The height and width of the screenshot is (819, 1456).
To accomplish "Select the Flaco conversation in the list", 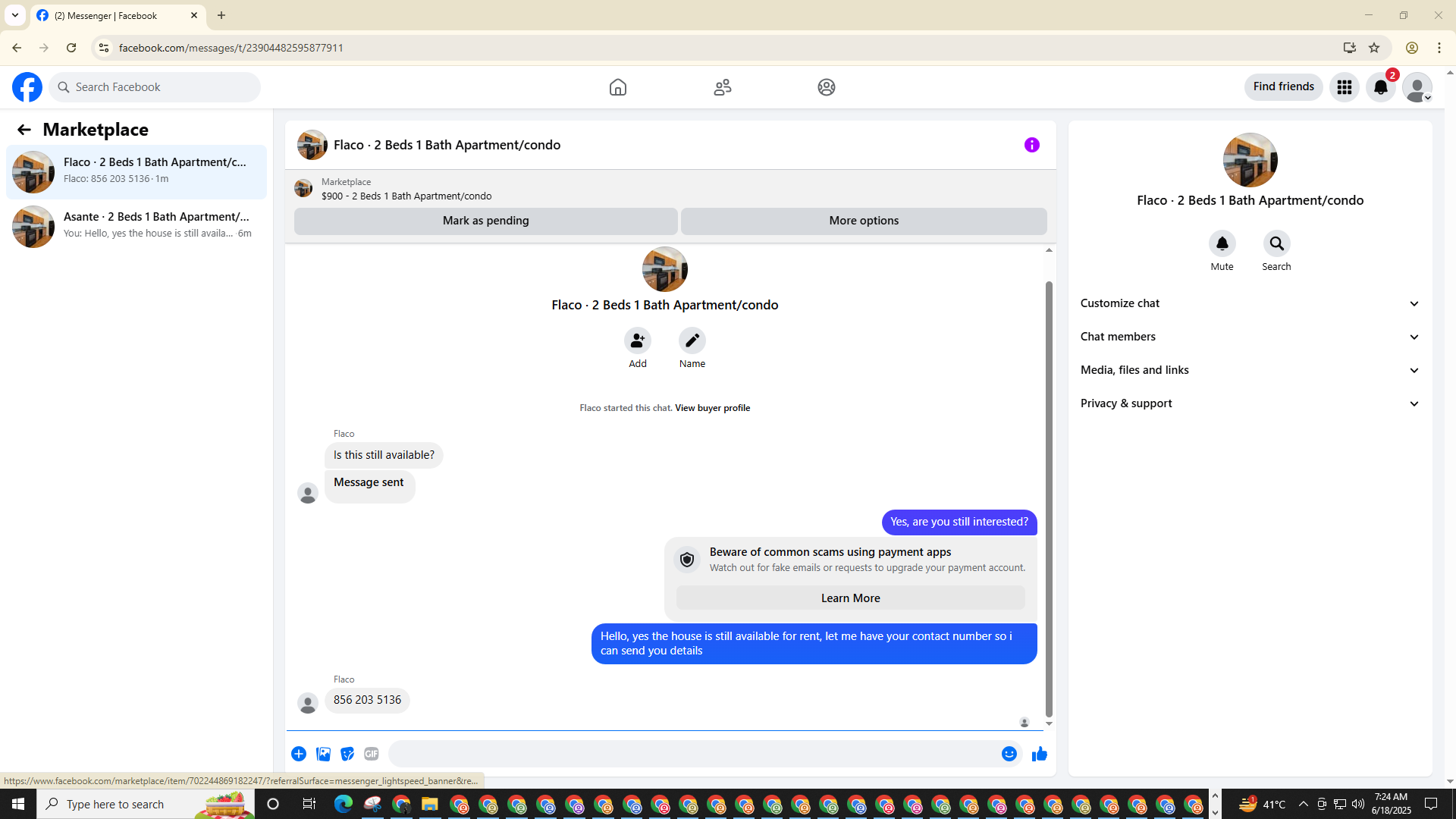I will (136, 172).
